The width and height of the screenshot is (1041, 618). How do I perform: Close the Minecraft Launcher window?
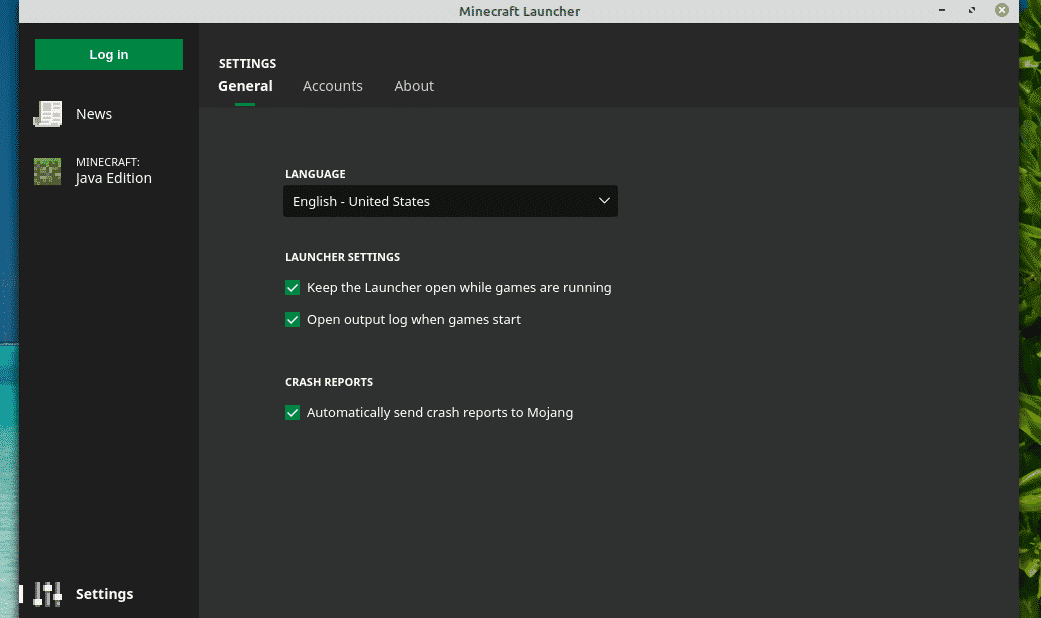1001,10
